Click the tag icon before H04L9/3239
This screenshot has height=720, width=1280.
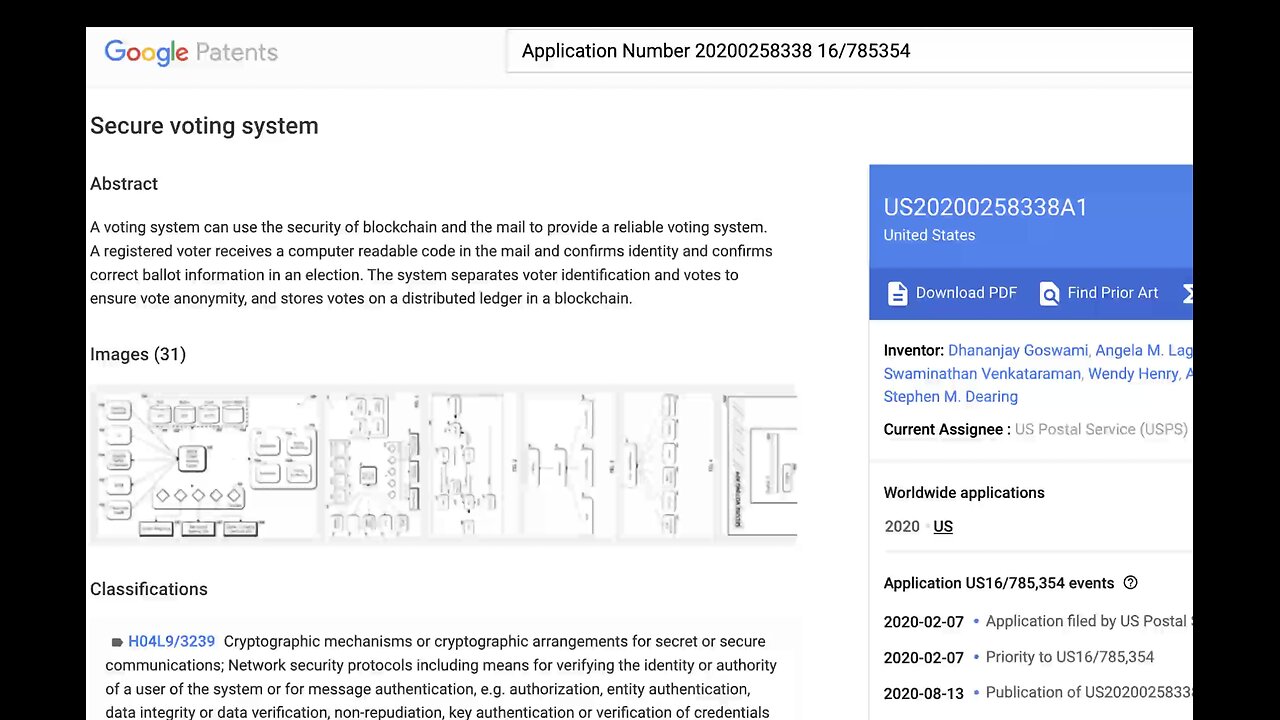tap(117, 643)
